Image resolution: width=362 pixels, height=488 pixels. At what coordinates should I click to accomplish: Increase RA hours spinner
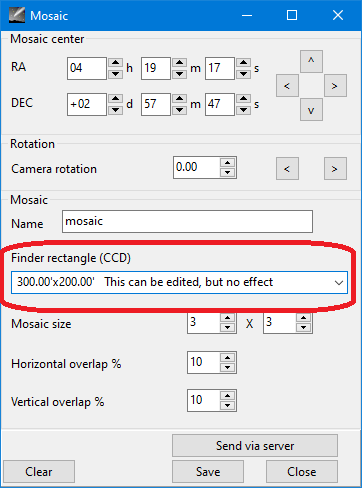116,63
